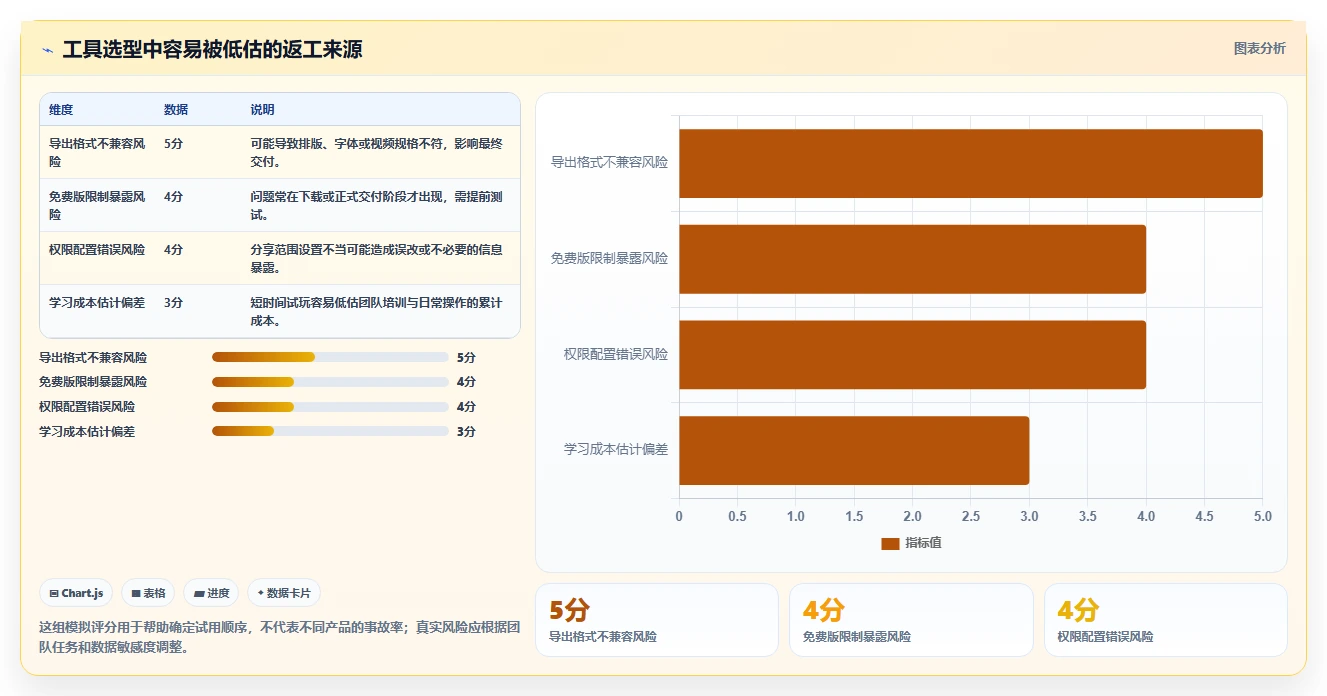The image size is (1327, 696).
Task: Click the 5.0 x-axis tick label
Action: [x=1263, y=516]
